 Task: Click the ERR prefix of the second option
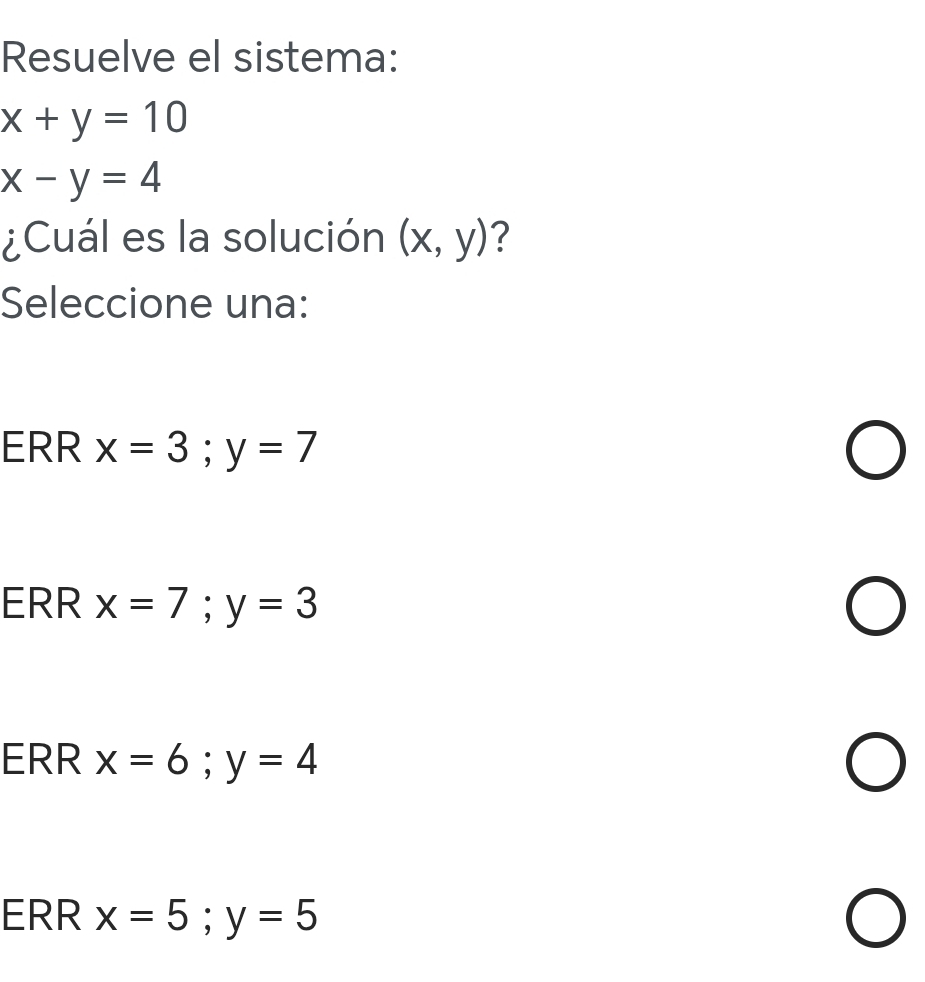[x=41, y=604]
